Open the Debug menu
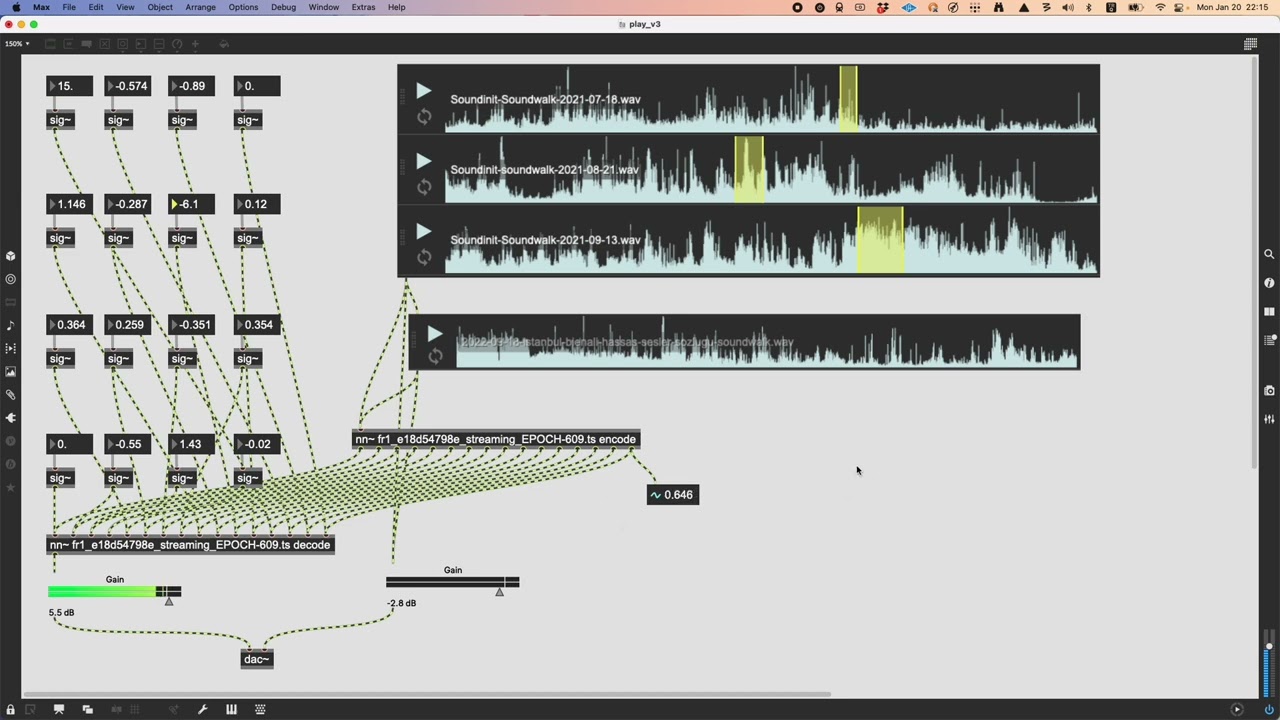This screenshot has height=720, width=1280. pyautogui.click(x=283, y=7)
